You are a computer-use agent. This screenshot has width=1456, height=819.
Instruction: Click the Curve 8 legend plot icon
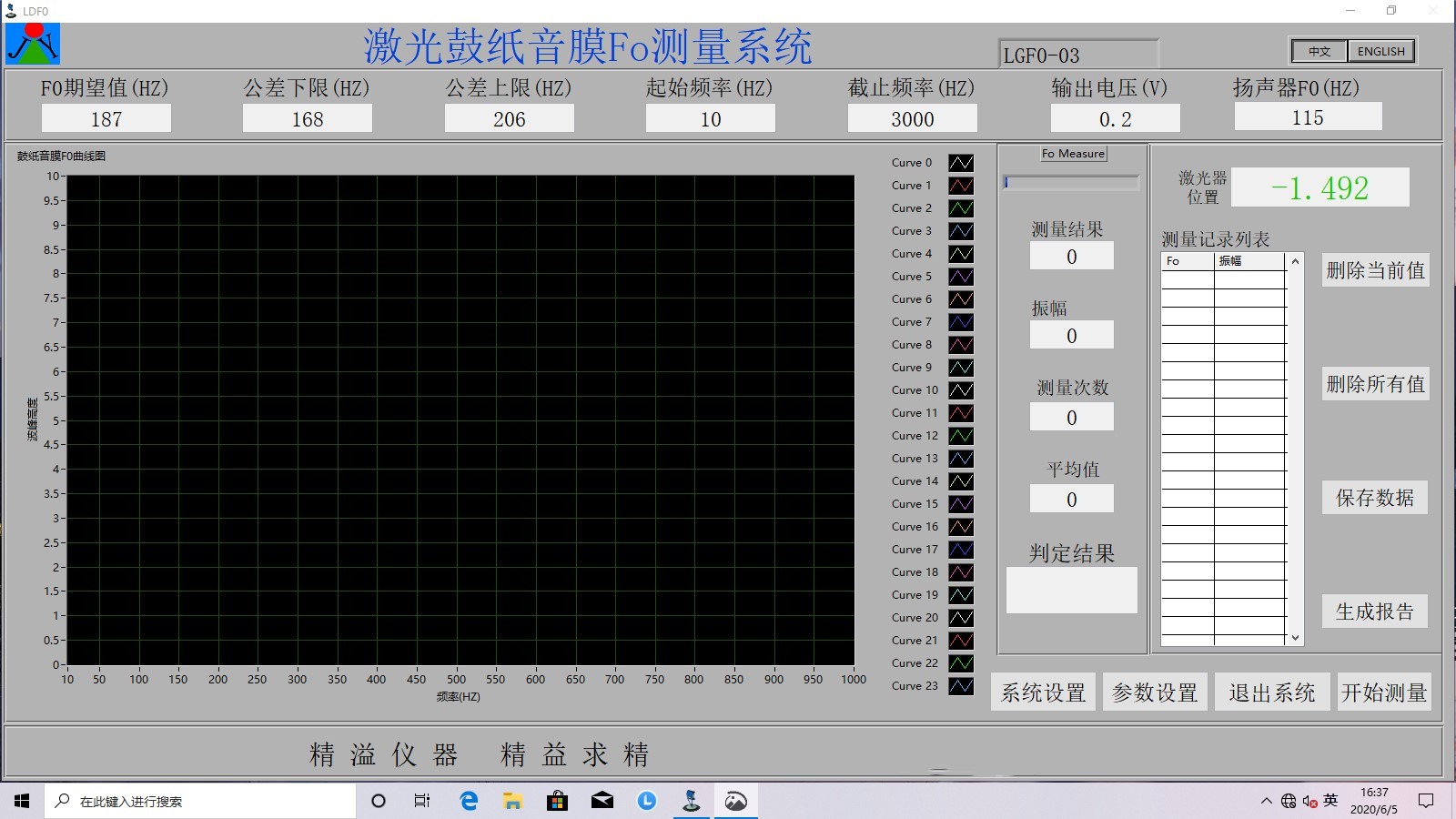961,345
